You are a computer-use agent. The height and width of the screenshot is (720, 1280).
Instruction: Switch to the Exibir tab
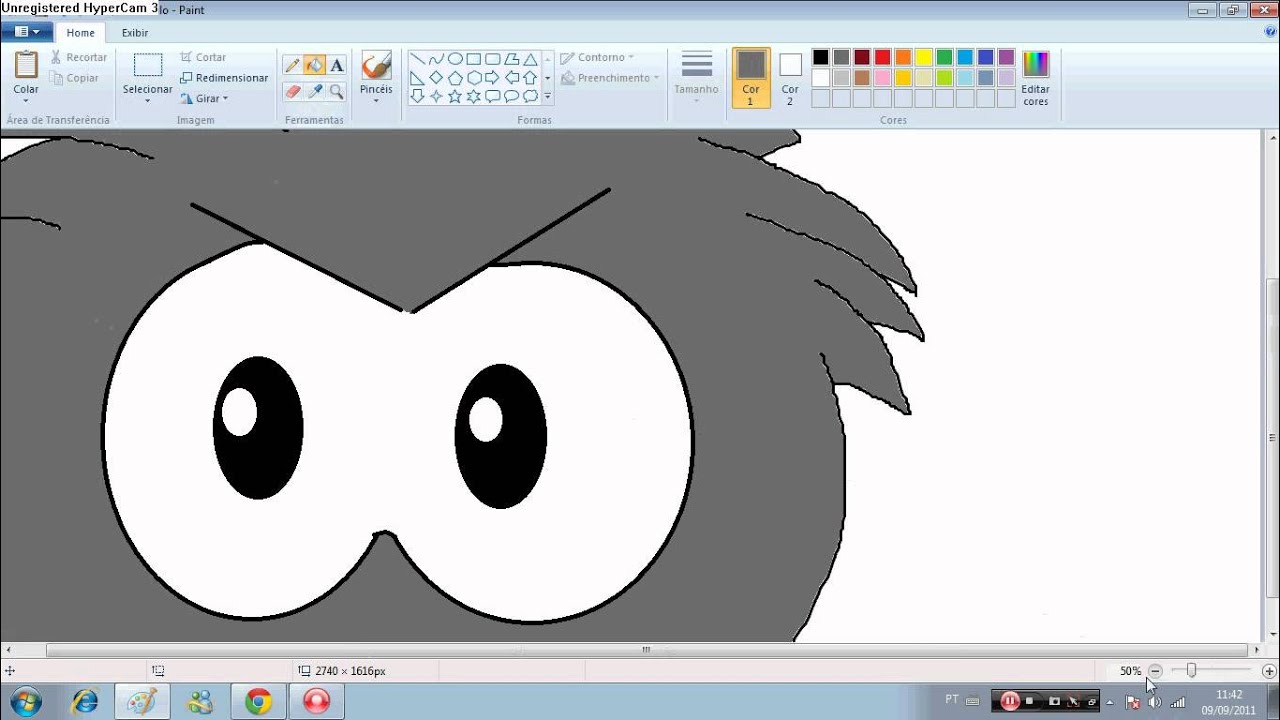(x=135, y=33)
